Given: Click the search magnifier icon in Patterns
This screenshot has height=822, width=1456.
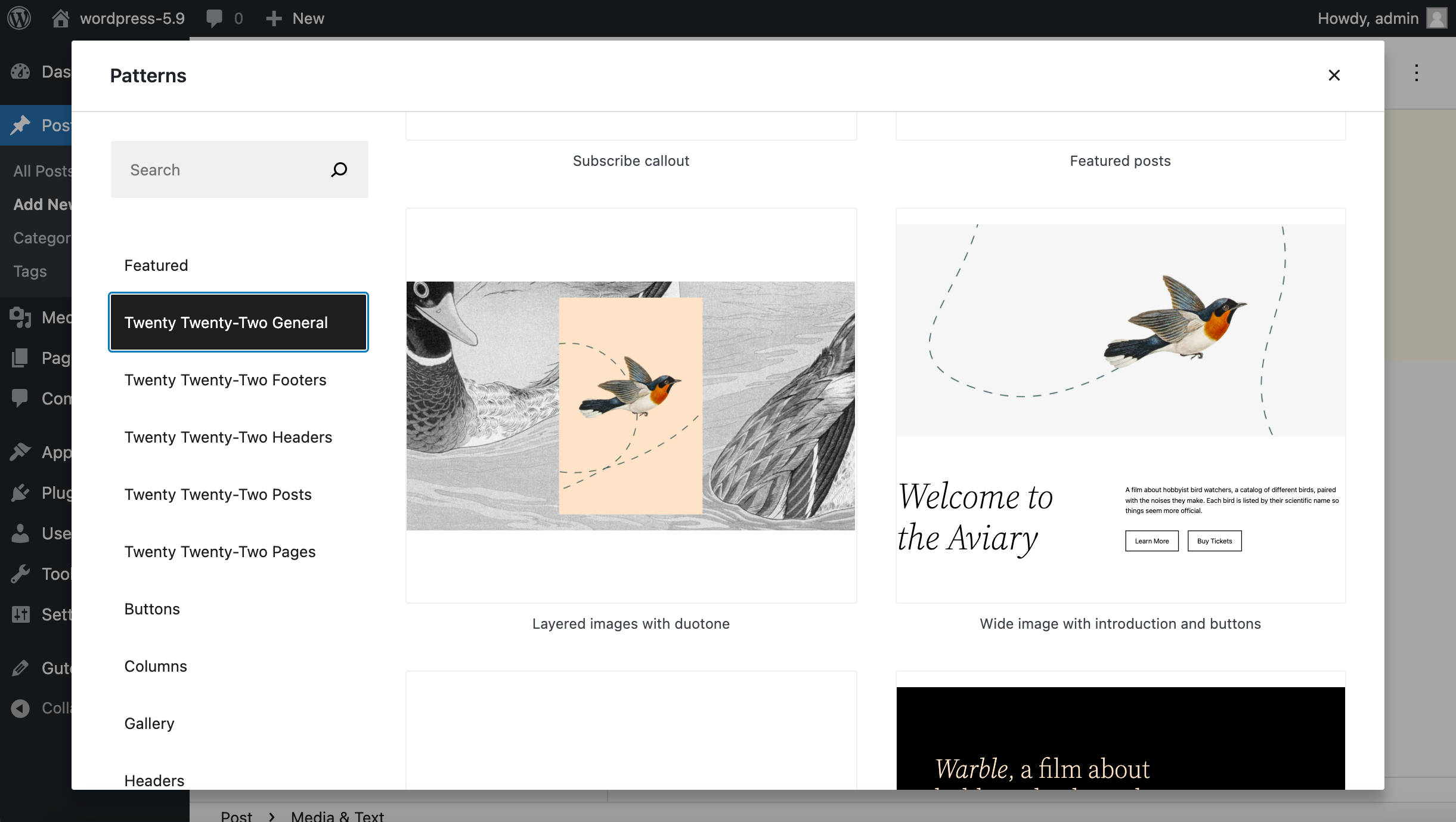Looking at the screenshot, I should pos(340,170).
